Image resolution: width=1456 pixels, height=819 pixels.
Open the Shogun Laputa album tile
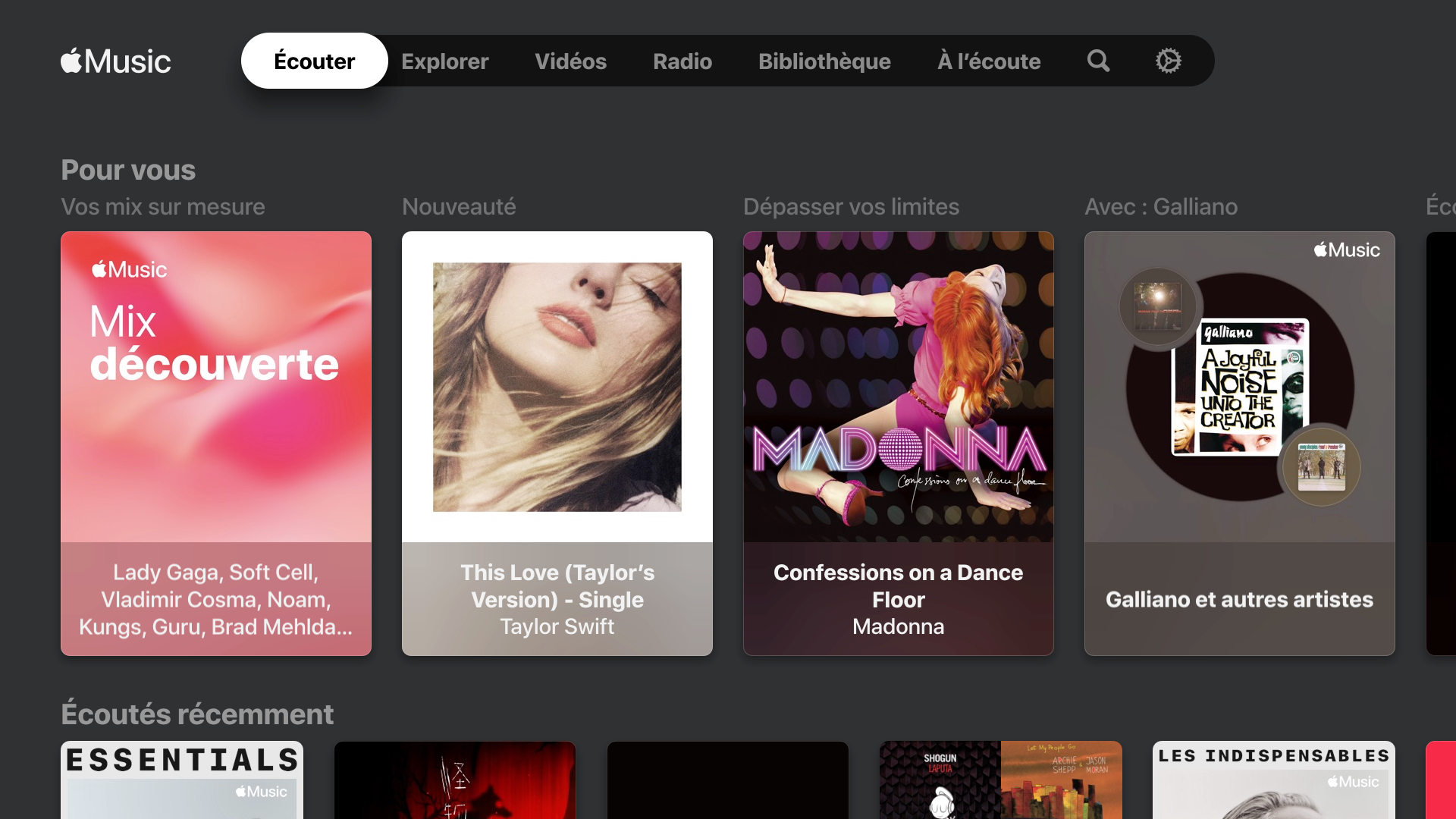tap(940, 780)
